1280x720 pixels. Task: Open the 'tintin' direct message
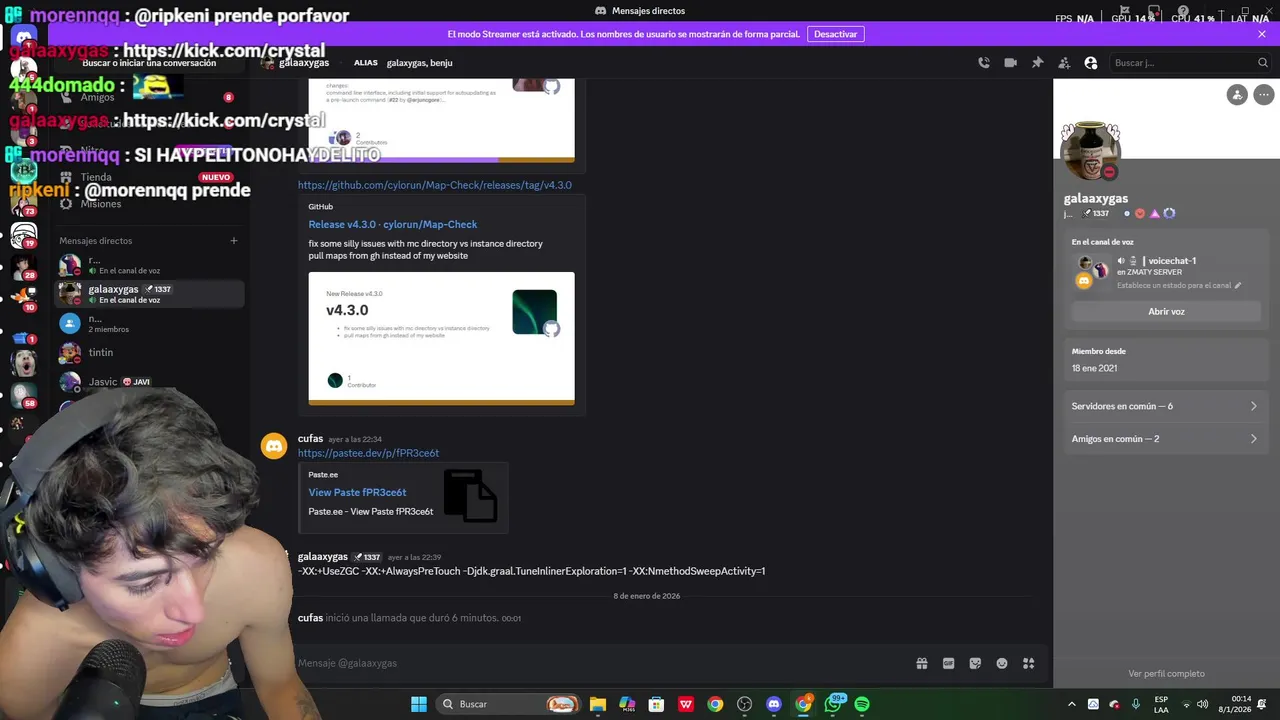tap(150, 352)
